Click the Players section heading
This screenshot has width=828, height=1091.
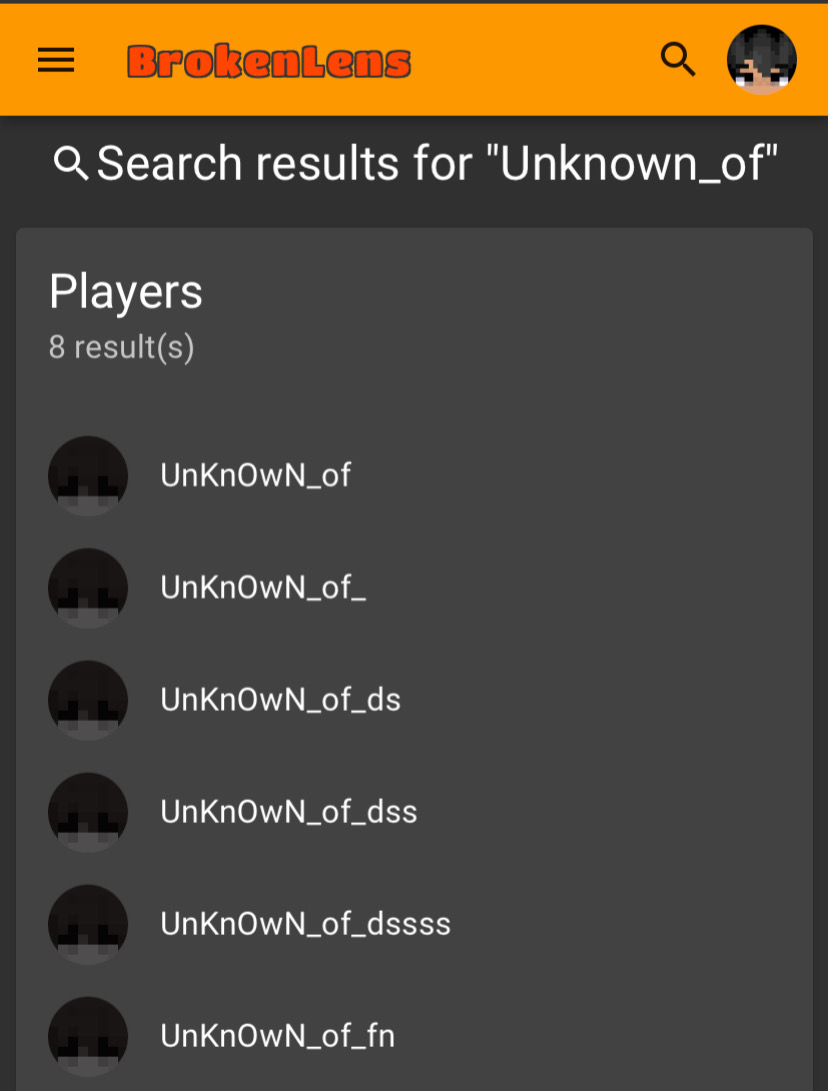pyautogui.click(x=125, y=292)
